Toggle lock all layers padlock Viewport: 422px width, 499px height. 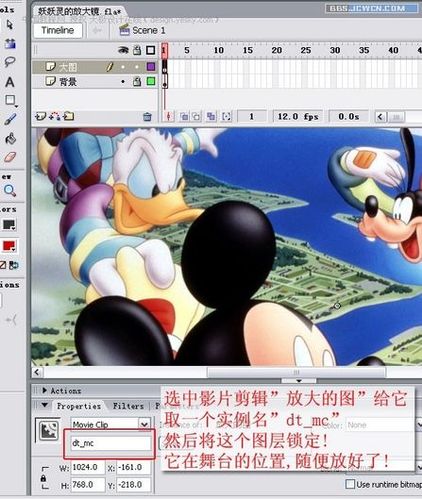point(137,50)
